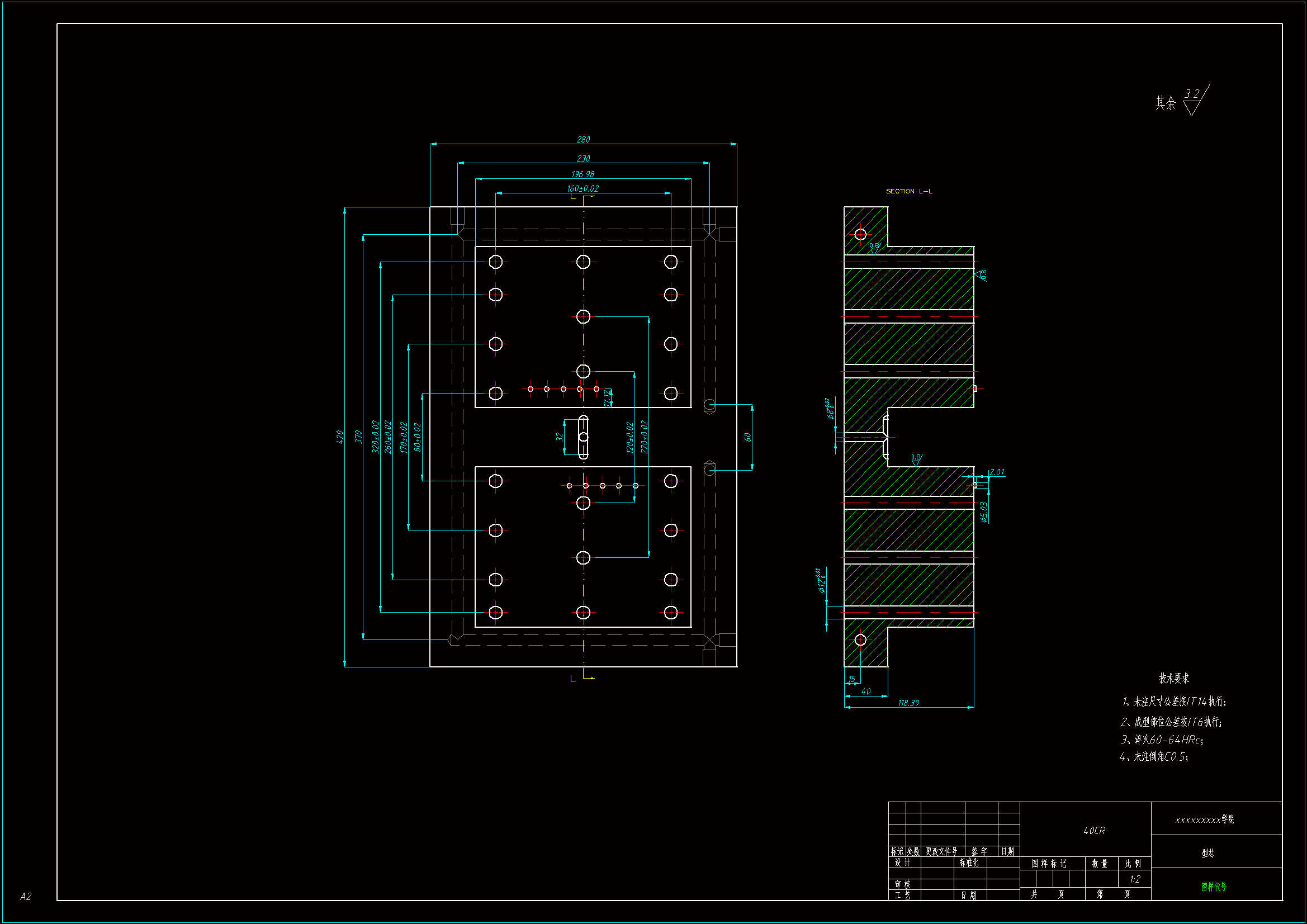
Task: Select the 40CR material text in title block
Action: pos(1093,831)
